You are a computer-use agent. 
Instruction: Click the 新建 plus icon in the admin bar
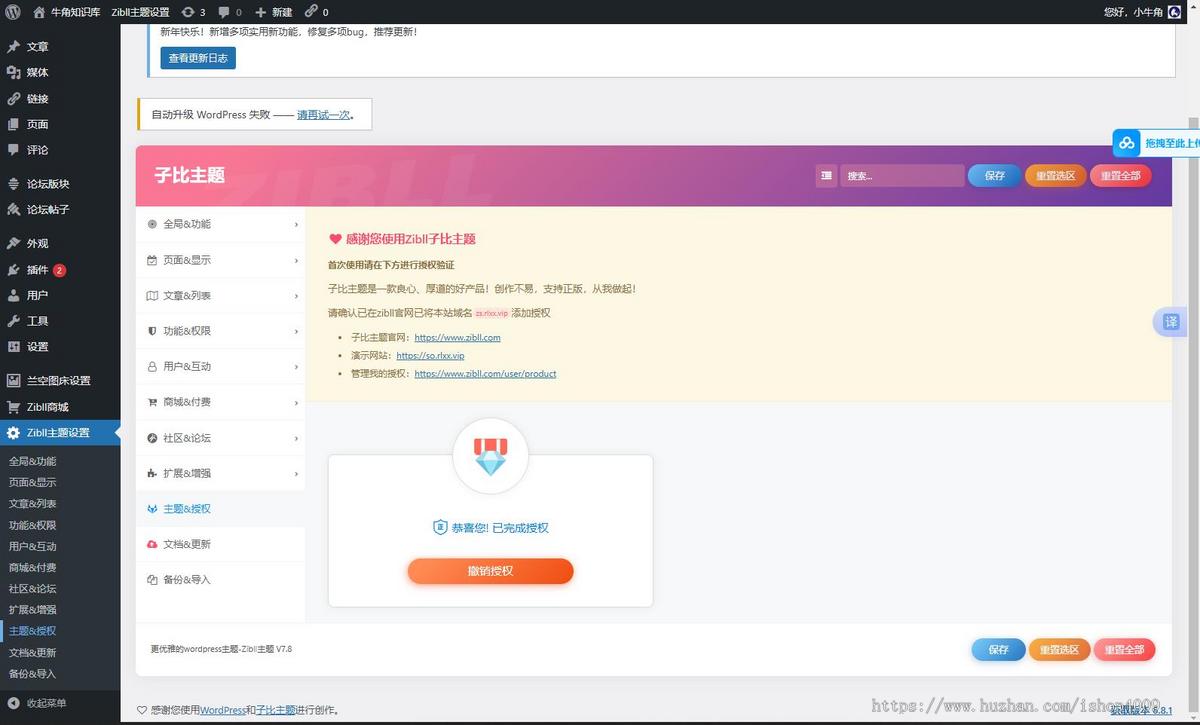[x=261, y=12]
